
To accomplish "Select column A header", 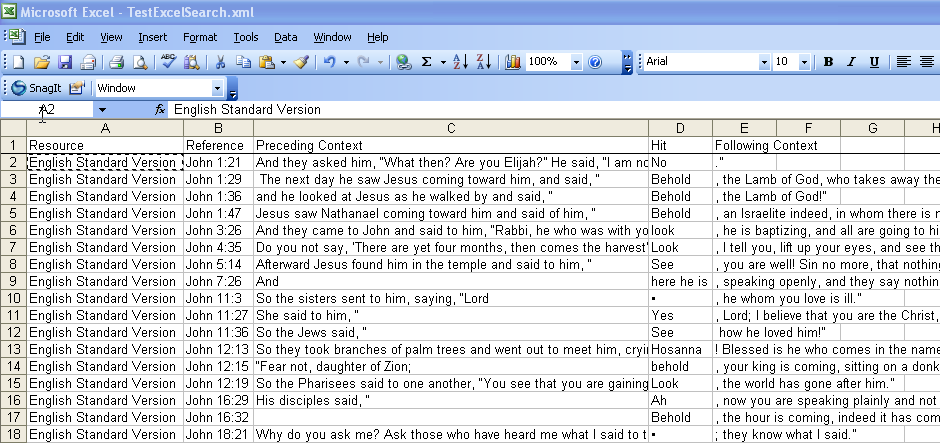I will (105, 128).
